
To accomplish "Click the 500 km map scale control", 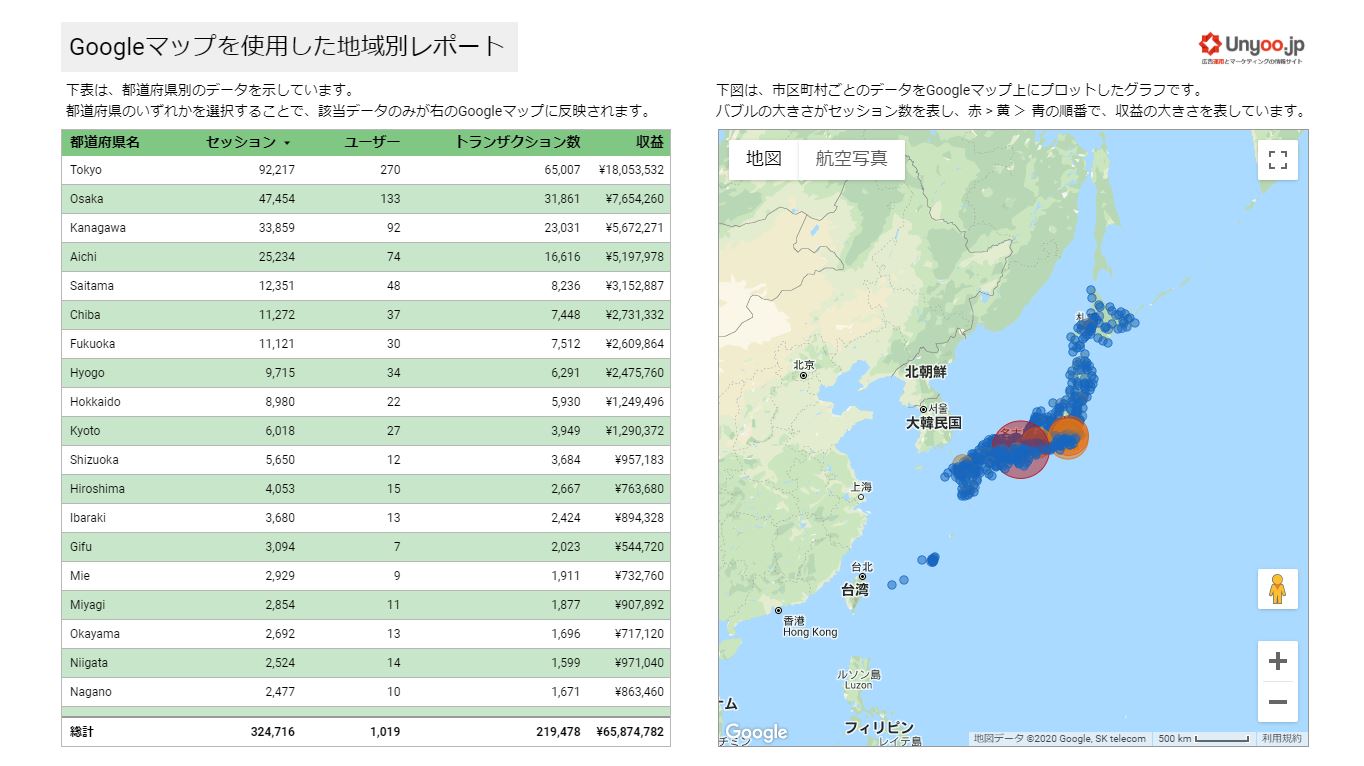I will pyautogui.click(x=1203, y=738).
